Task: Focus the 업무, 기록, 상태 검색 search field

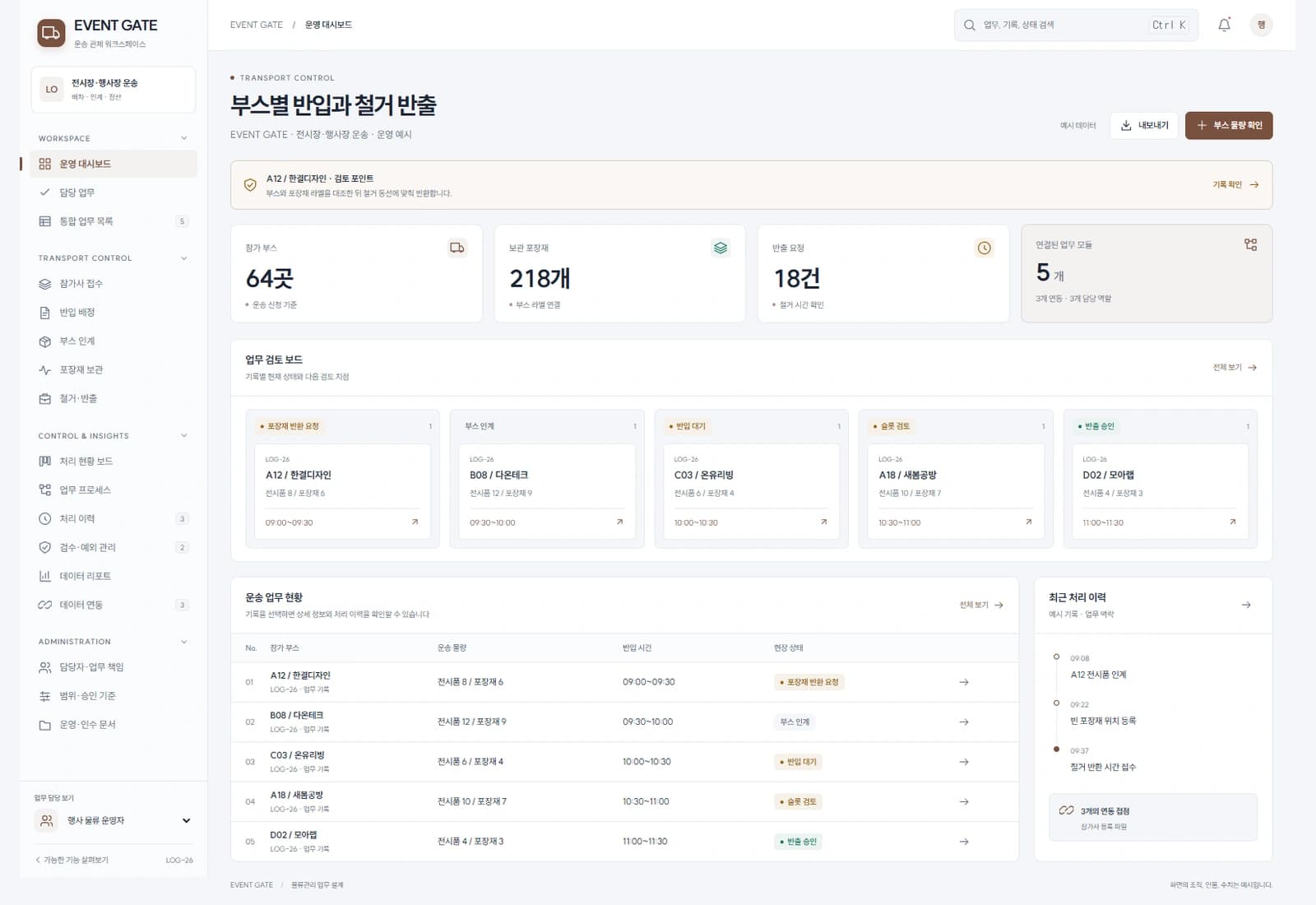Action: click(x=1076, y=26)
